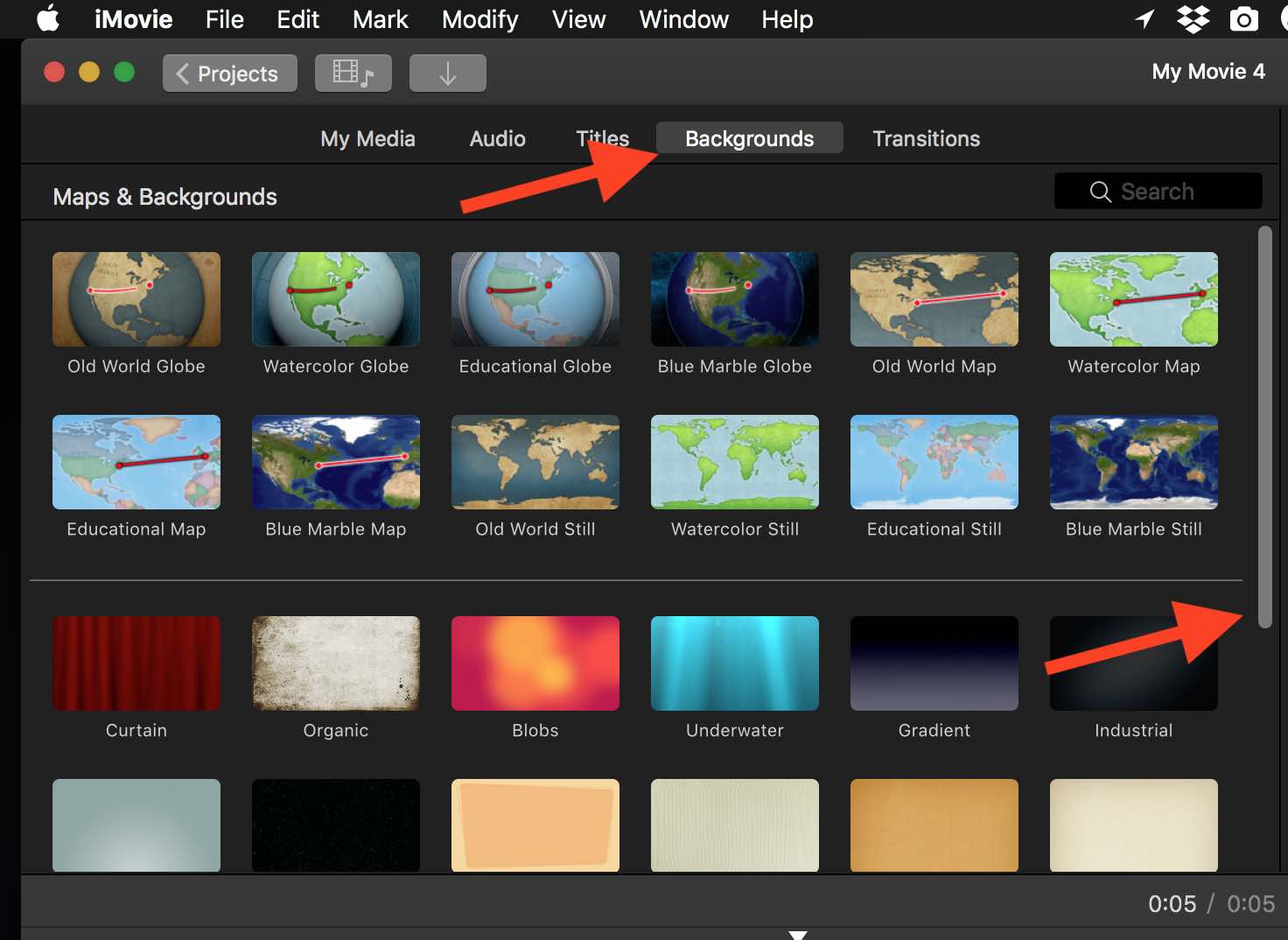Viewport: 1288px width, 940px height.
Task: Click the Old World Globe label
Action: click(136, 366)
